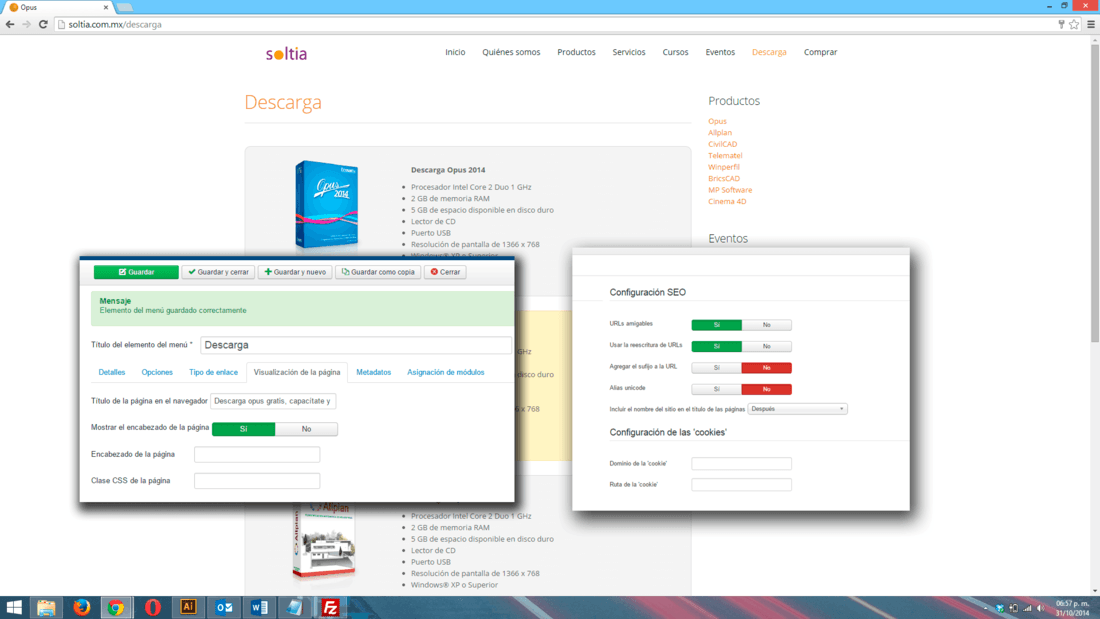Open File Explorer from the taskbar
Screen dimensions: 1100x619
tap(46, 608)
